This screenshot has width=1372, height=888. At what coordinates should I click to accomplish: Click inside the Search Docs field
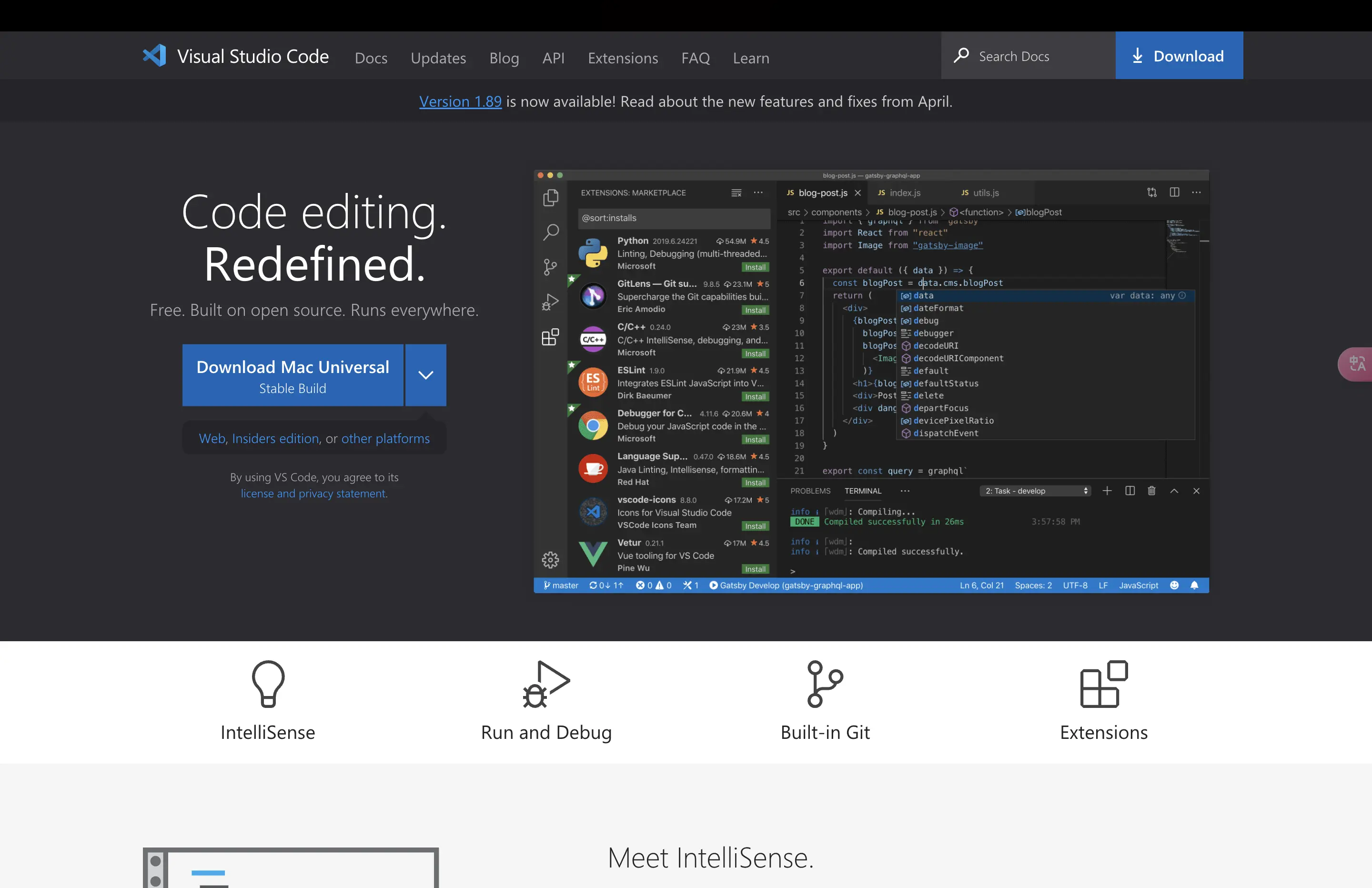pyautogui.click(x=1029, y=55)
